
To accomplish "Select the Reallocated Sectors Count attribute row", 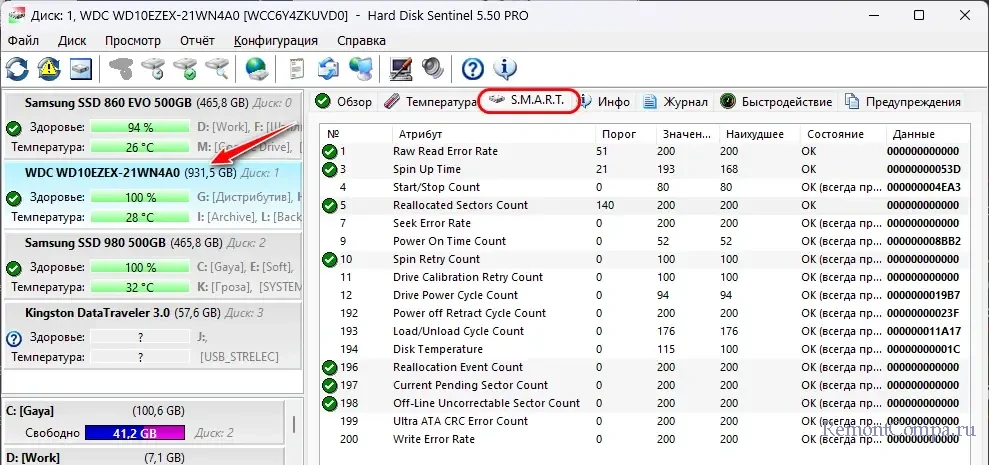I will coord(460,205).
